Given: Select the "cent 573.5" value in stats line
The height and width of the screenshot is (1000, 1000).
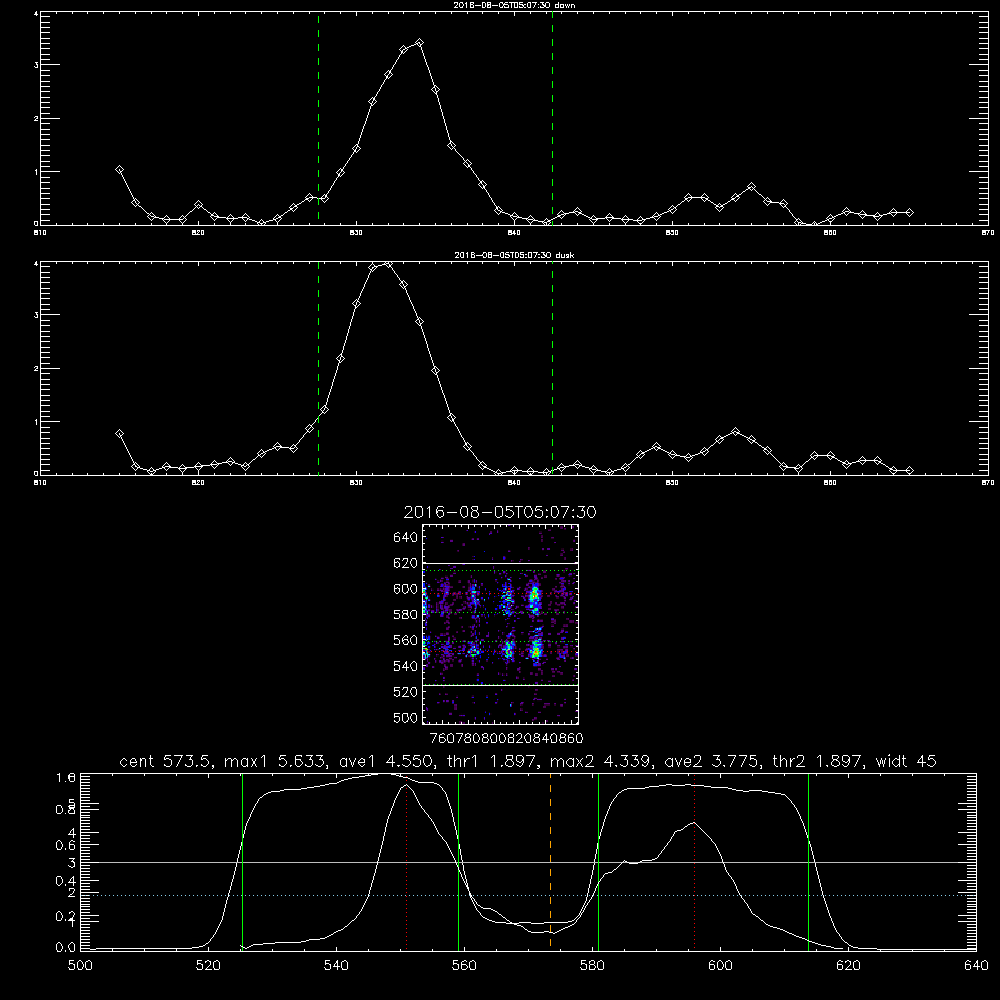Looking at the screenshot, I should 166,761.
